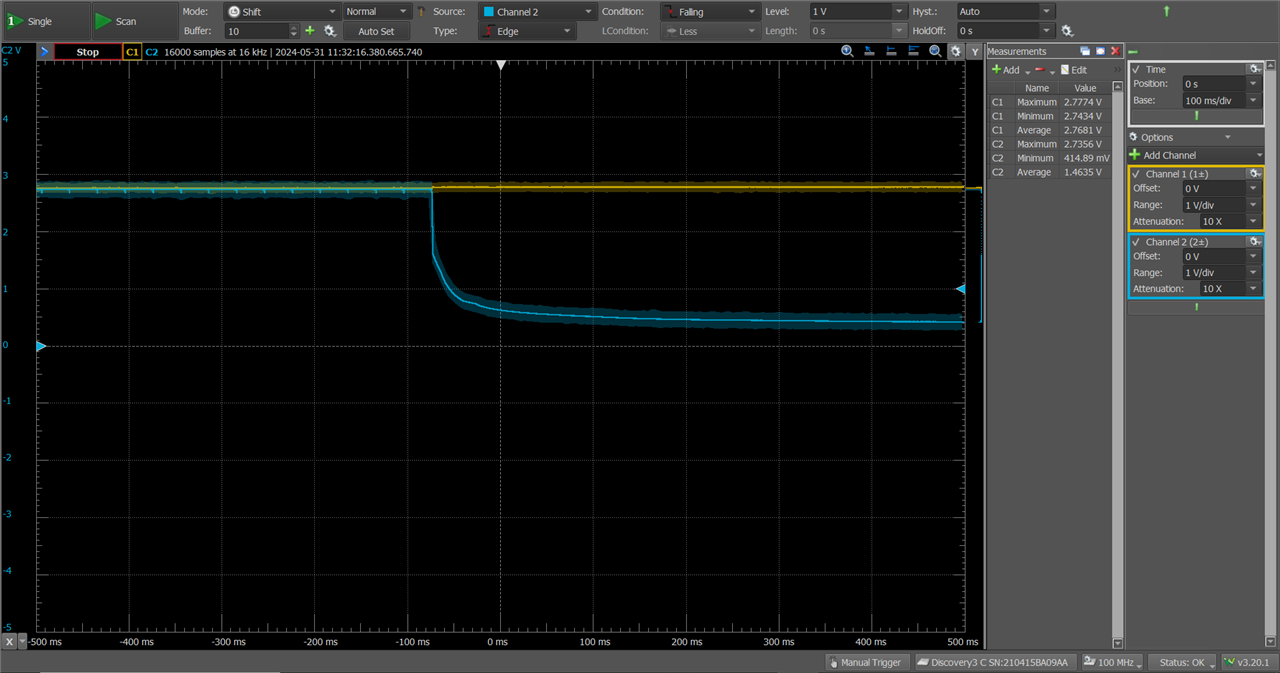Open trigger settings gear beside HoldOff
The width and height of the screenshot is (1280, 673).
1068,31
